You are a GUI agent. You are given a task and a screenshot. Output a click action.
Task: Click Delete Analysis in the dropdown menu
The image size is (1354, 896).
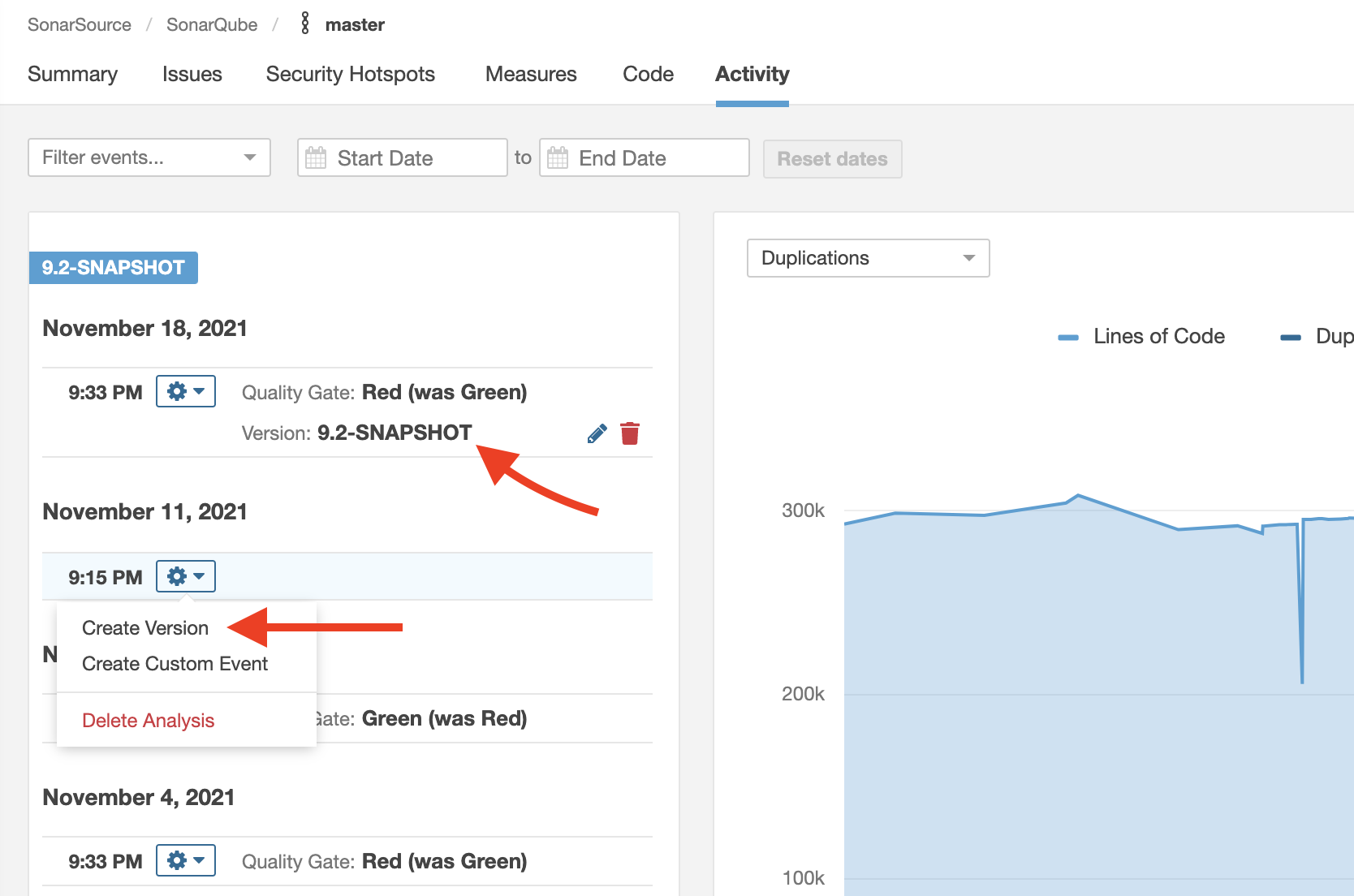coord(148,721)
